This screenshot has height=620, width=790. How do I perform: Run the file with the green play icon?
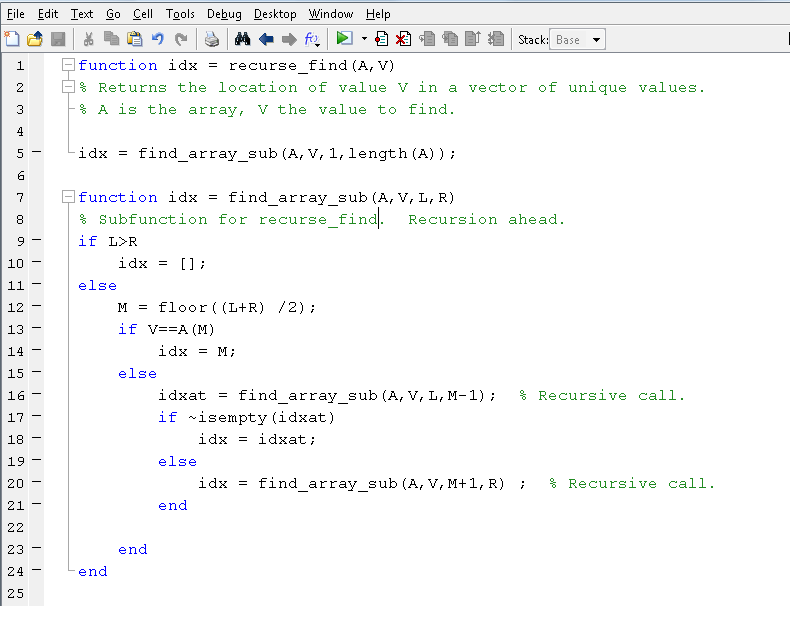coord(344,38)
